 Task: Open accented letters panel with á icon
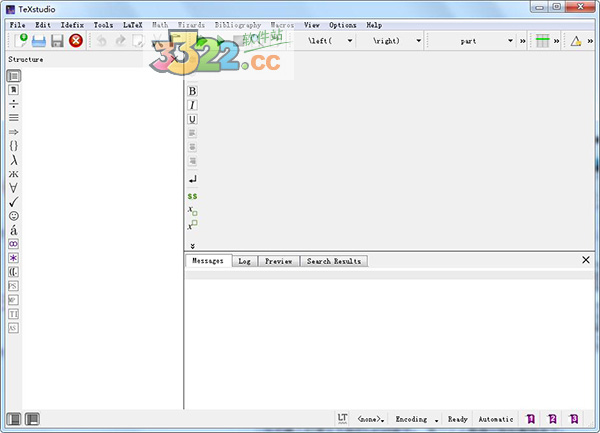point(14,230)
